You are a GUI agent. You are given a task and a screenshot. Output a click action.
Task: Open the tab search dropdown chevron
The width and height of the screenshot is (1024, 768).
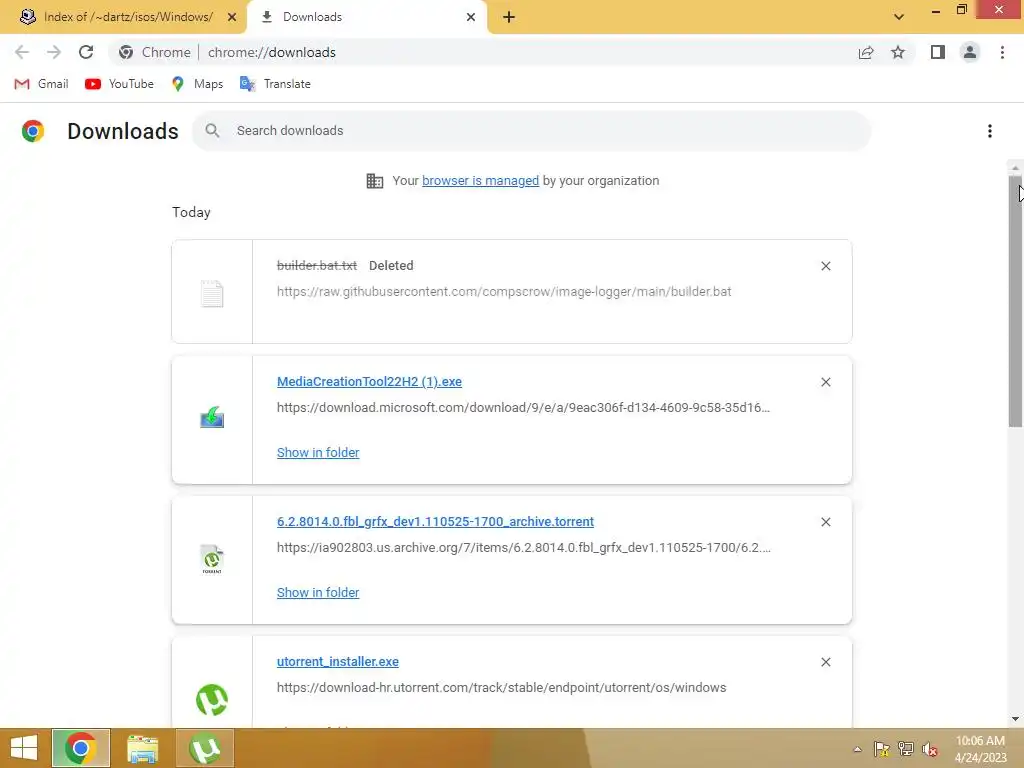tap(899, 17)
